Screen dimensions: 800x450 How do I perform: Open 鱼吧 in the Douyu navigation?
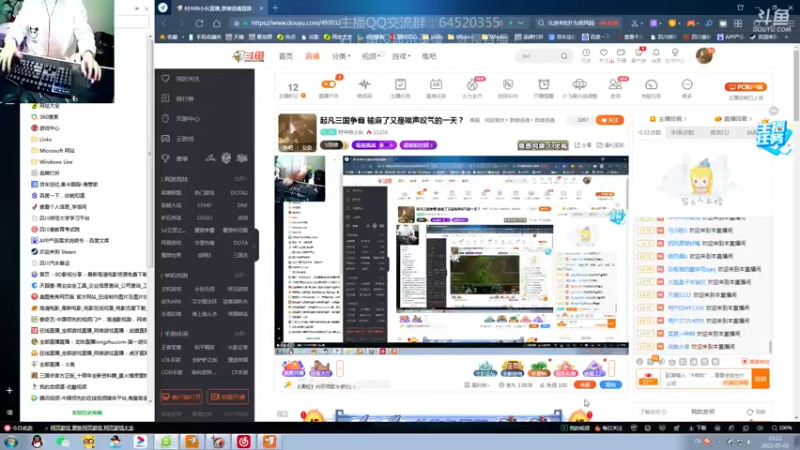429,56
